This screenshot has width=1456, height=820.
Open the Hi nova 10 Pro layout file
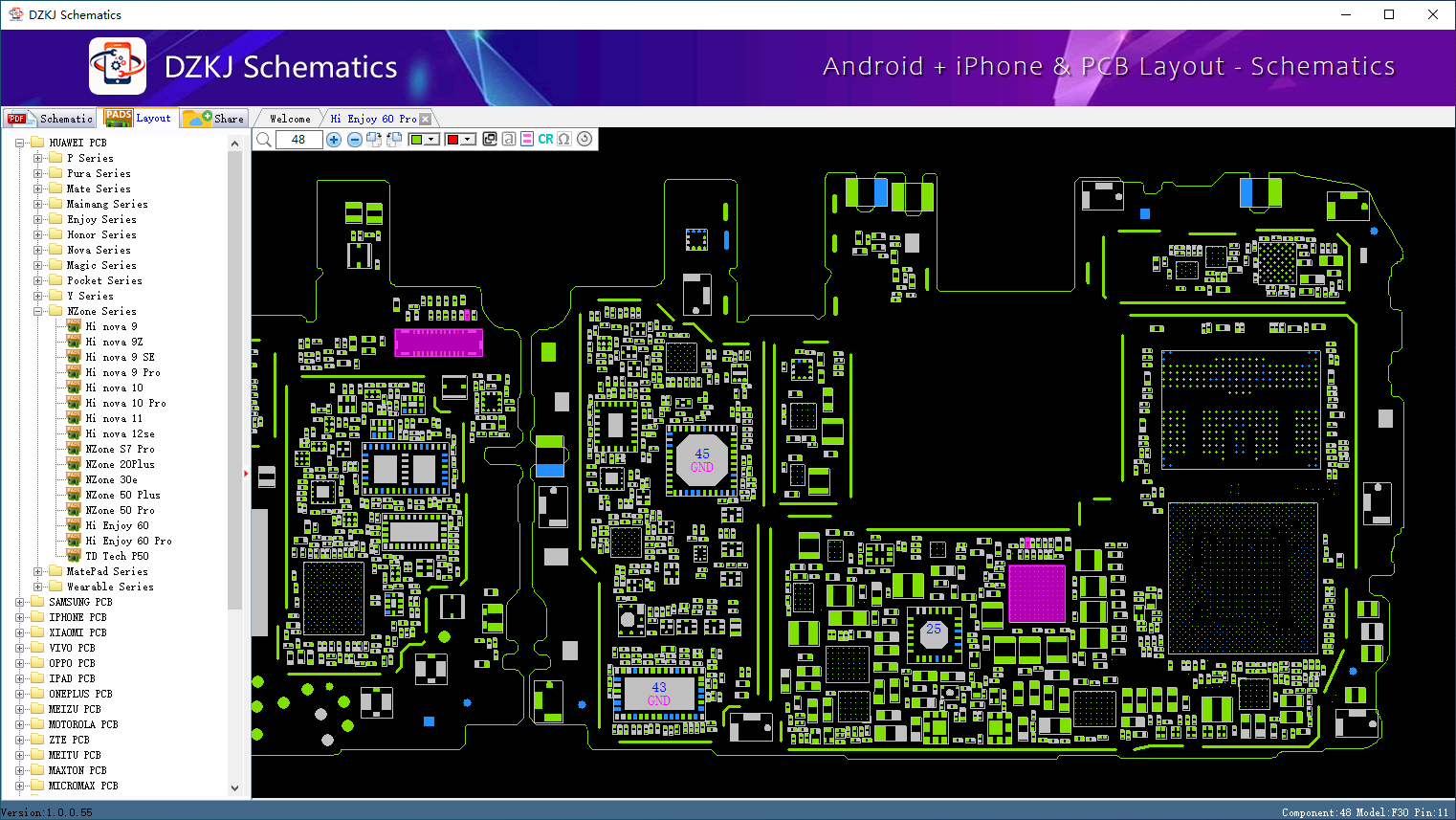tap(125, 403)
